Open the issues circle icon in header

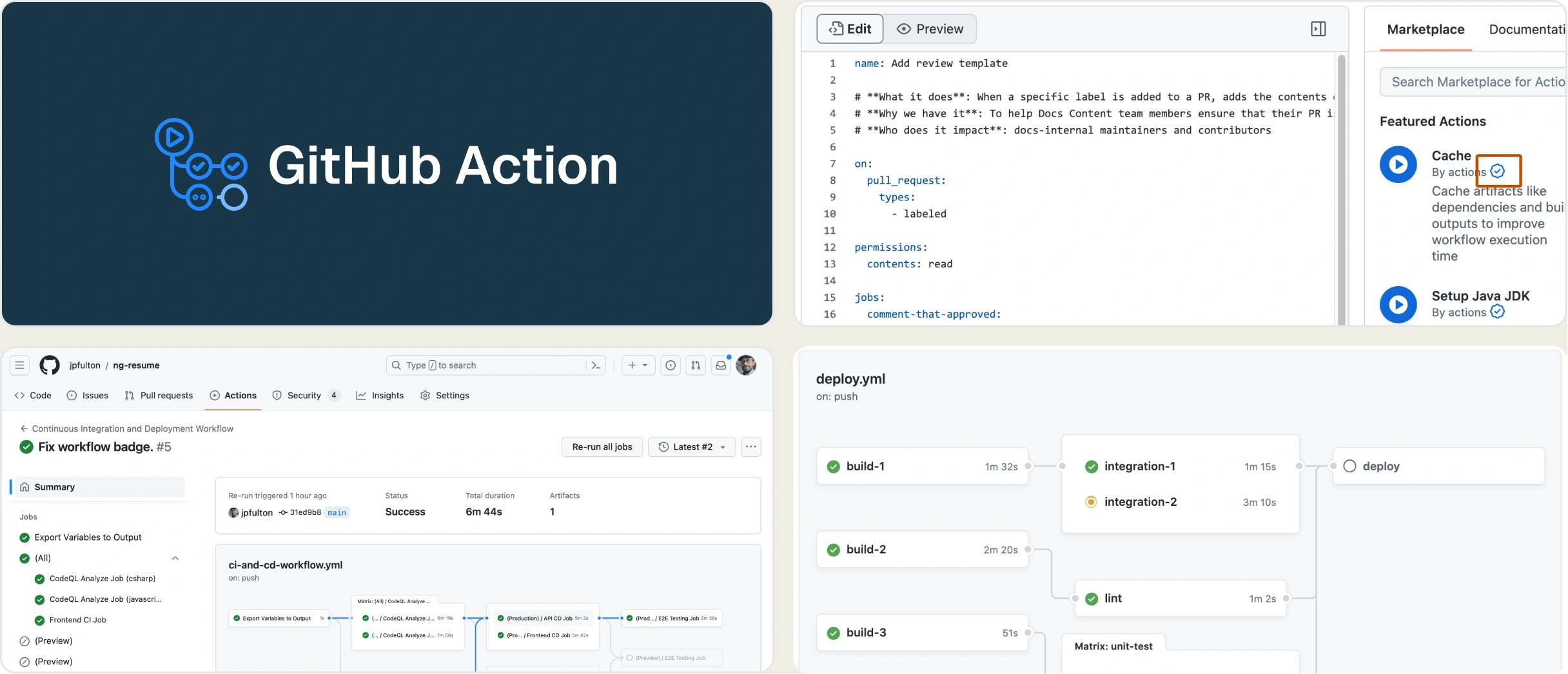coord(671,365)
